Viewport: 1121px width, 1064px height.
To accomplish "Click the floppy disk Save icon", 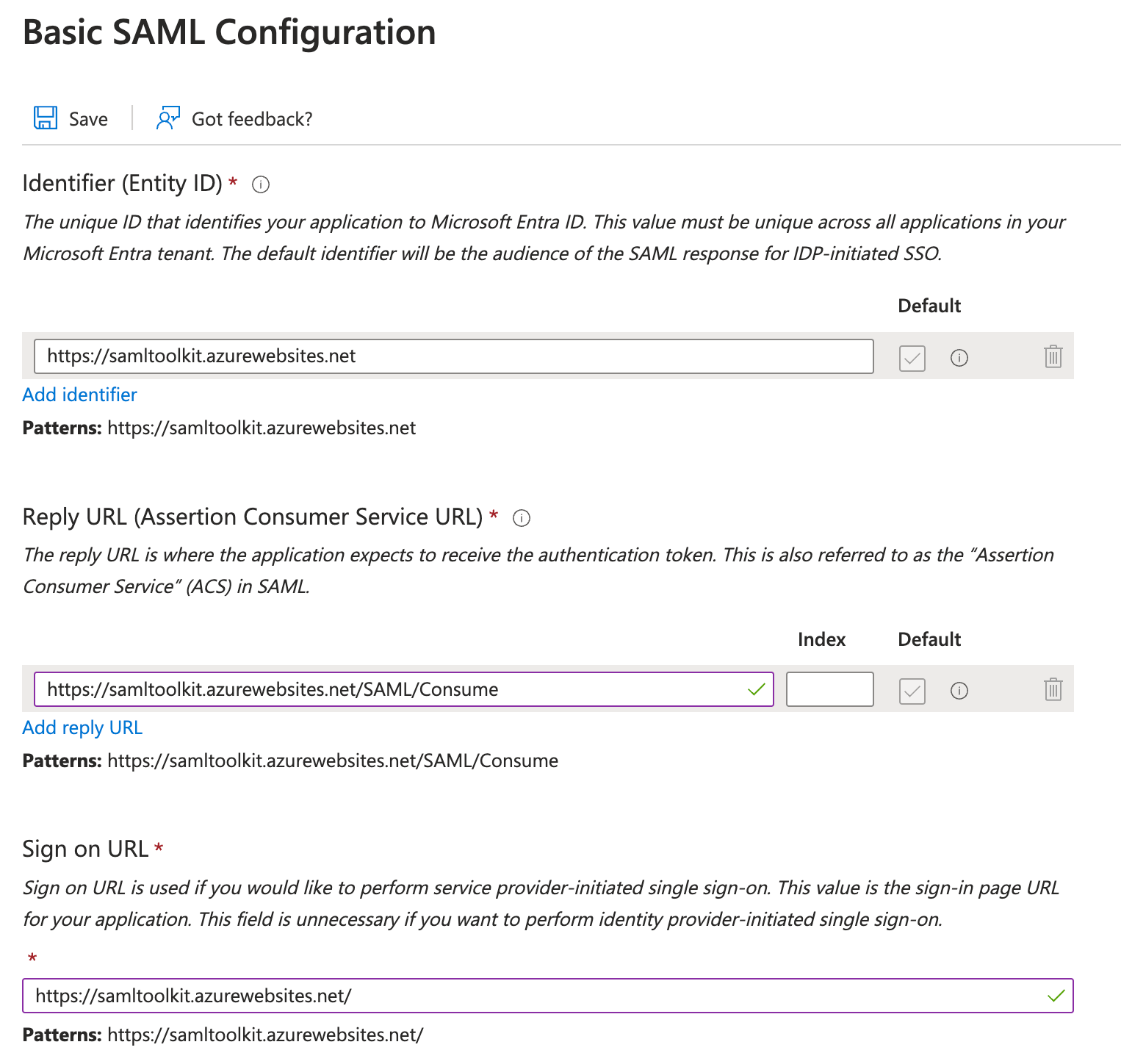I will [x=46, y=118].
